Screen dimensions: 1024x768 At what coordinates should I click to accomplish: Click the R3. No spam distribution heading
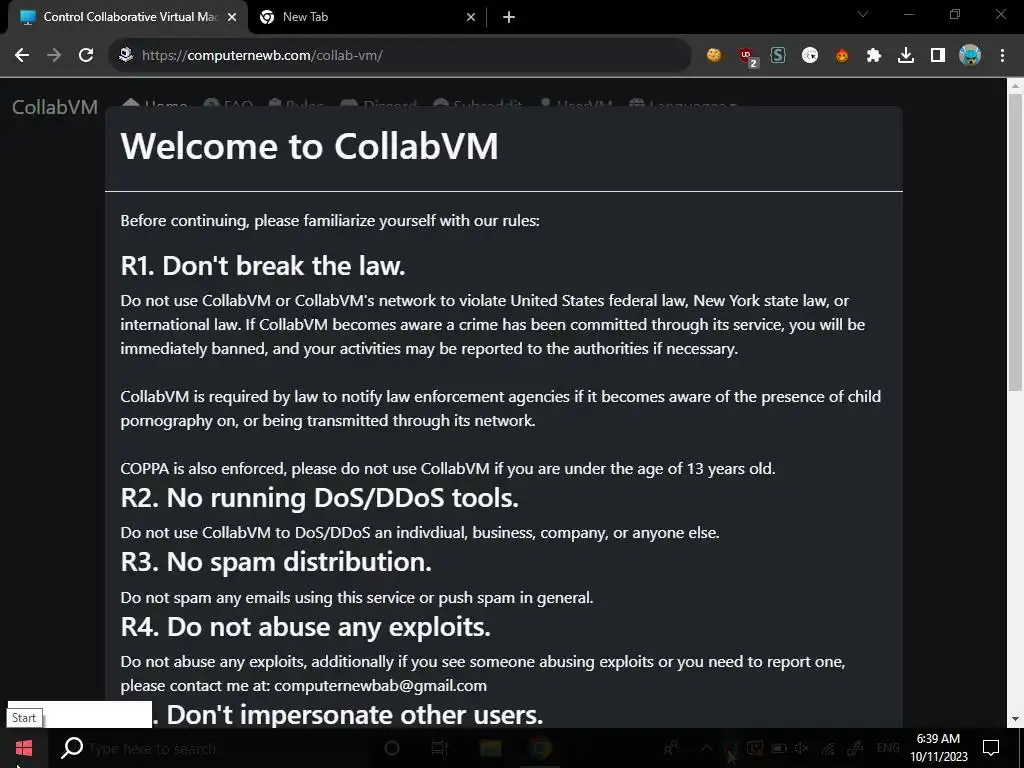276,562
